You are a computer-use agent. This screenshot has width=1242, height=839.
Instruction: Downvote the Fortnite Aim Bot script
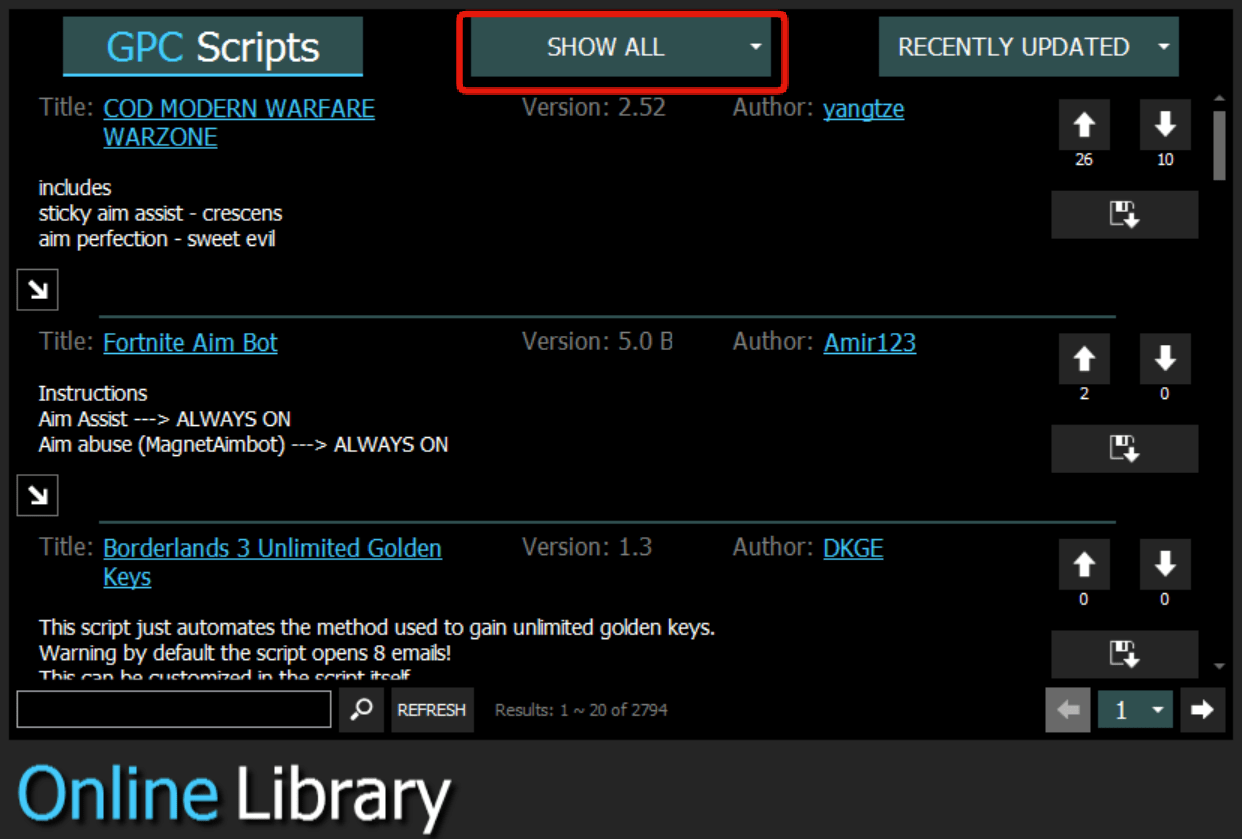pyautogui.click(x=1165, y=359)
